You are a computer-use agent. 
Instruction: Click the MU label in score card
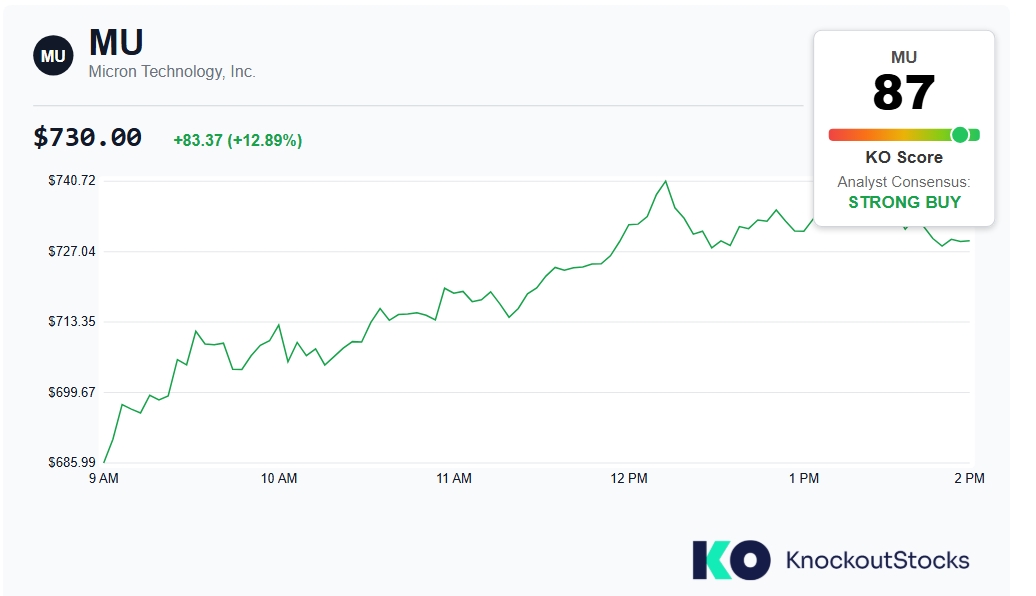[904, 57]
